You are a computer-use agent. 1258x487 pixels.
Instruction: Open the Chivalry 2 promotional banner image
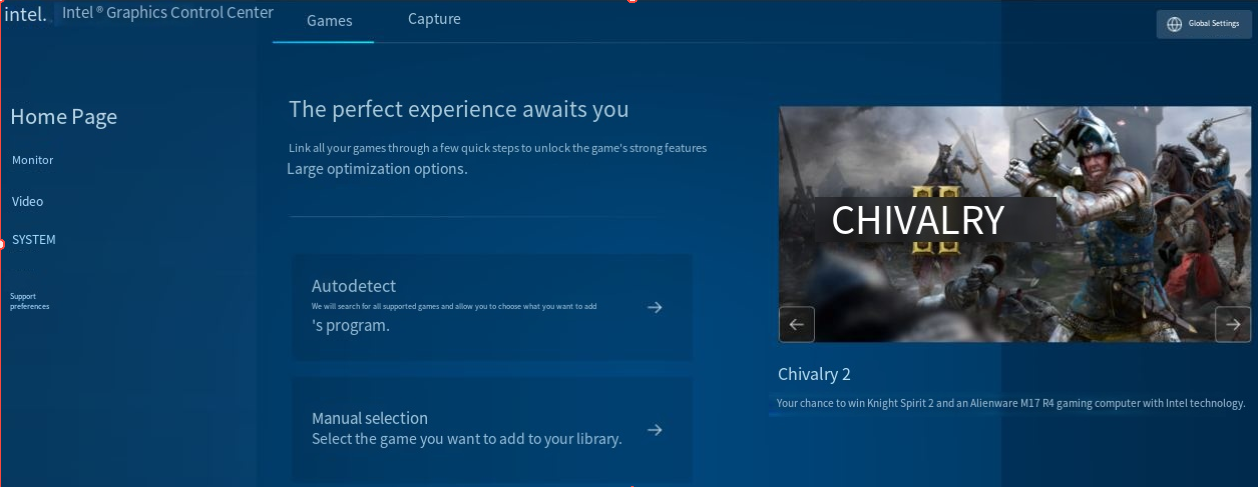1015,224
